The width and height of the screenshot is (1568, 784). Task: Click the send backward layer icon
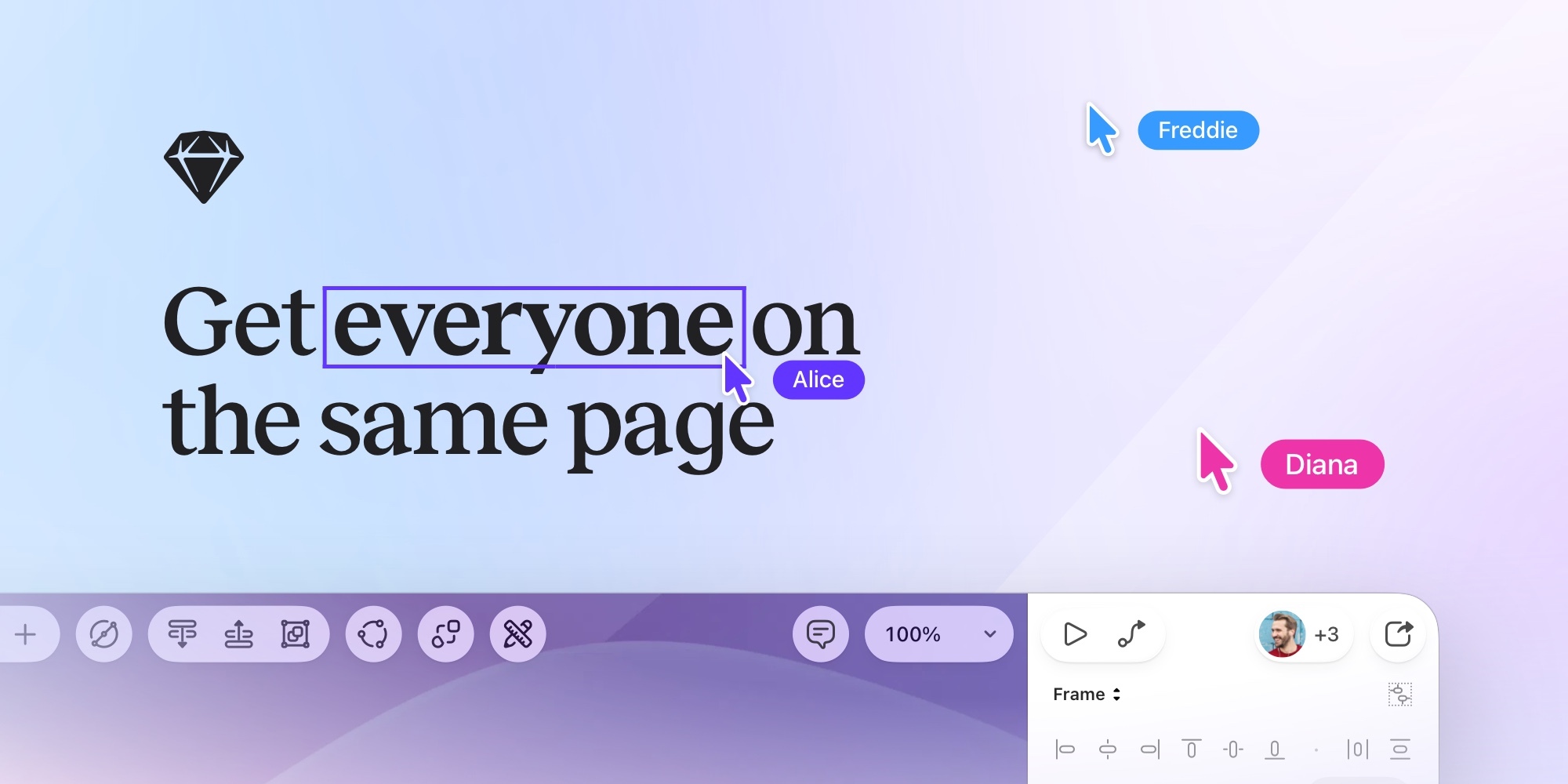click(182, 634)
